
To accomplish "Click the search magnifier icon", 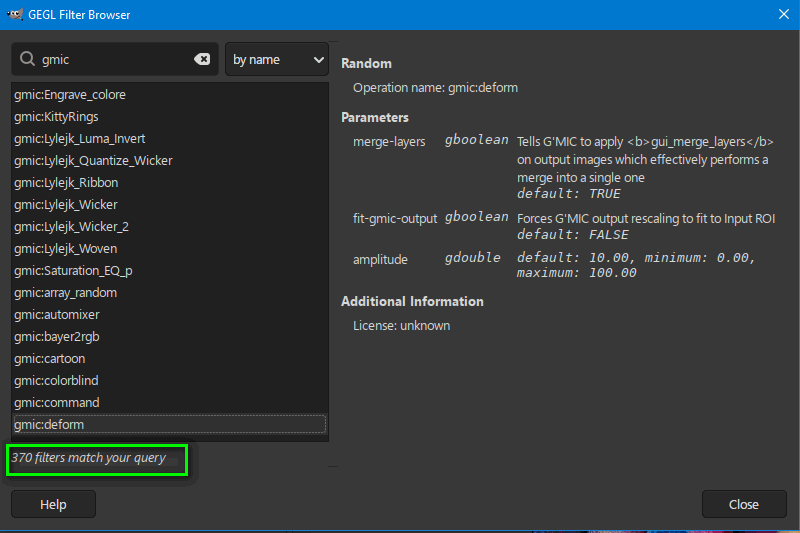I will (27, 59).
